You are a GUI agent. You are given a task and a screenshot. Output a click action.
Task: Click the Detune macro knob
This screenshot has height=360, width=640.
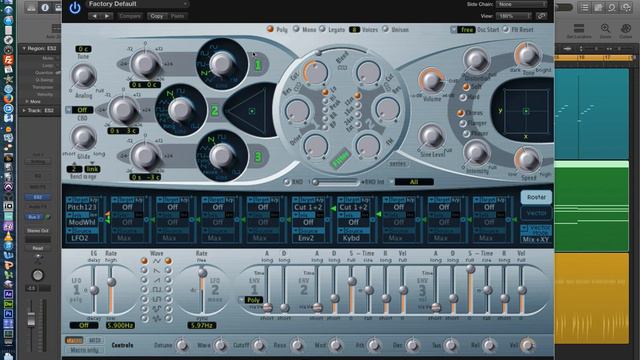[182, 345]
